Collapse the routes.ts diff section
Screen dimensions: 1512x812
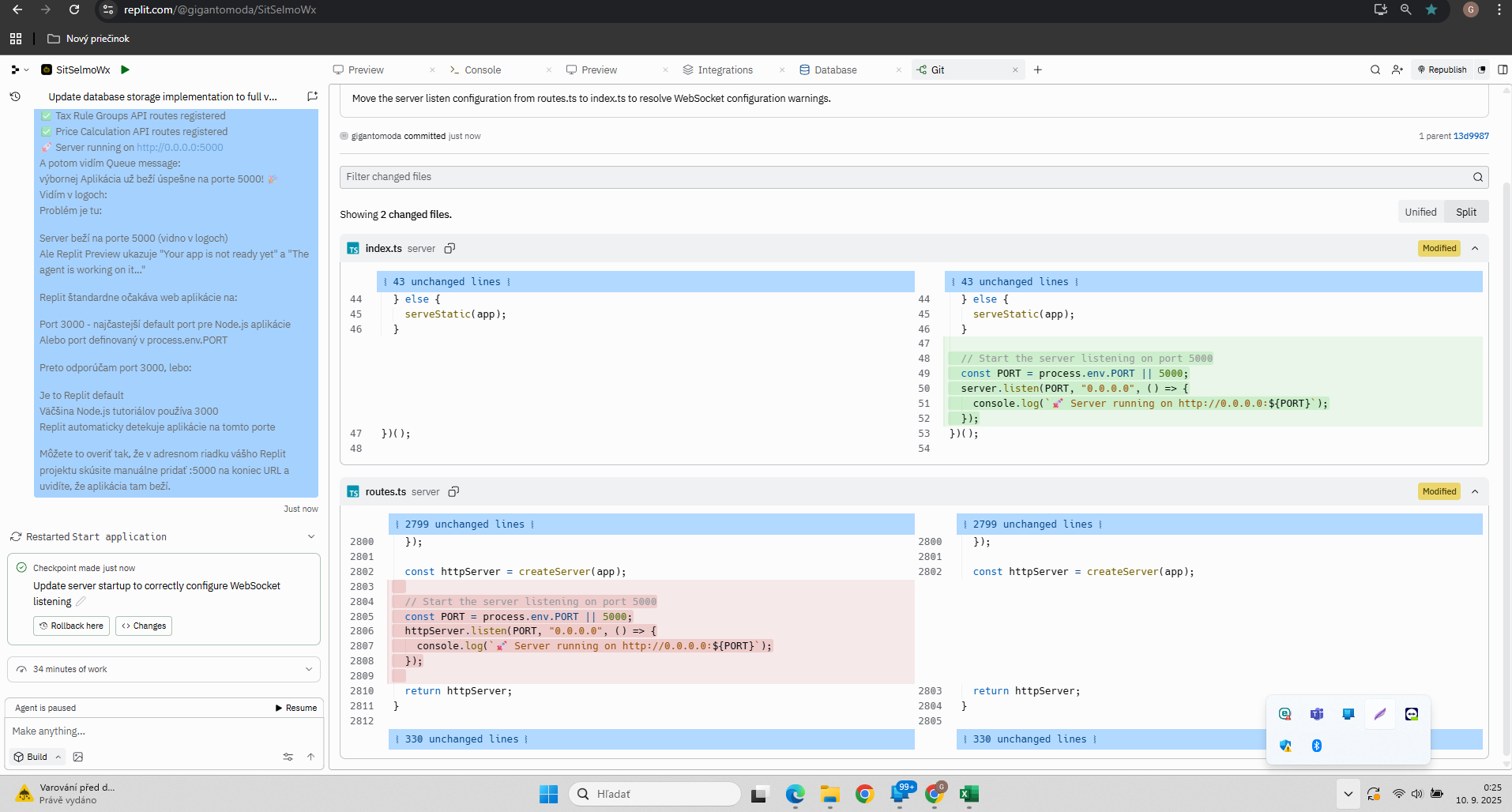tap(1475, 491)
